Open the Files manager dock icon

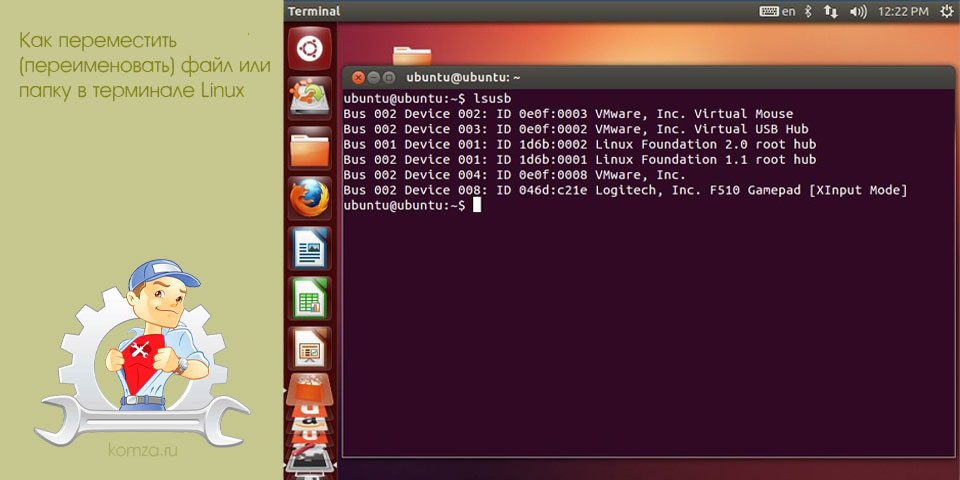(x=310, y=148)
